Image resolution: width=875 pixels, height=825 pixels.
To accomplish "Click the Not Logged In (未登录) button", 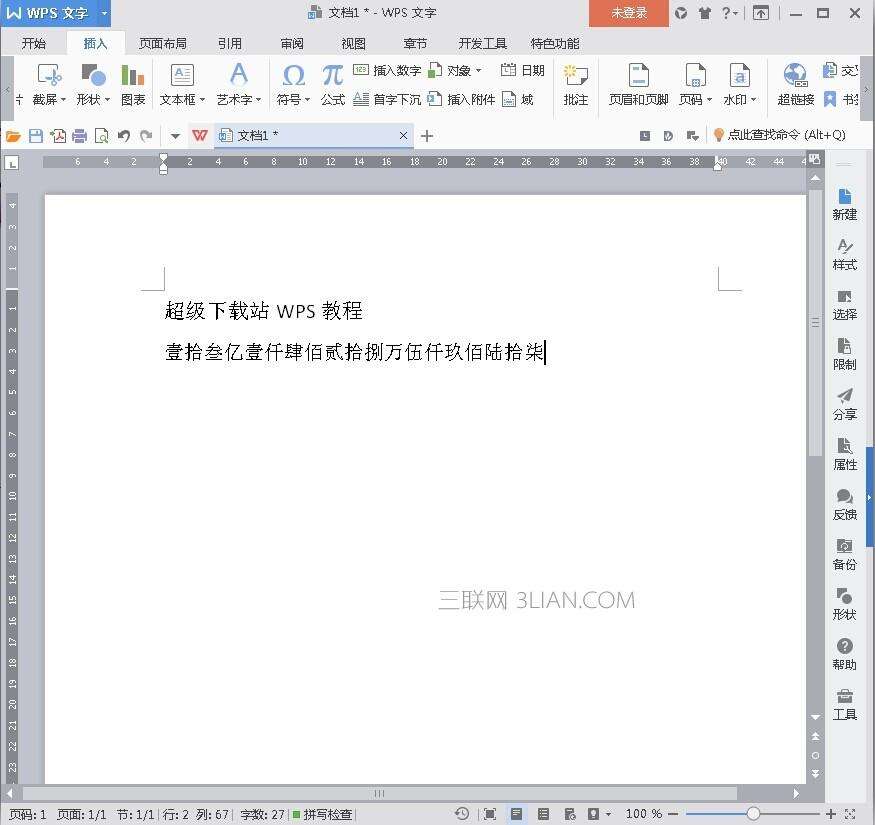I will point(629,13).
